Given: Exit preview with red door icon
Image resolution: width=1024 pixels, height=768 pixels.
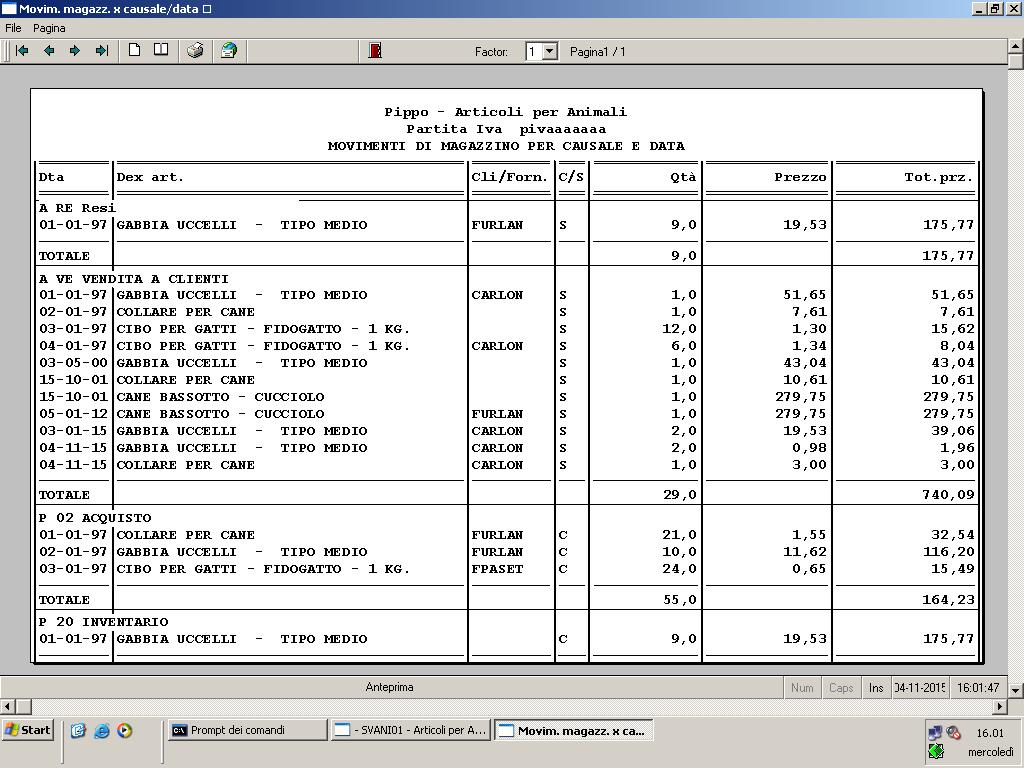Looking at the screenshot, I should 375,50.
